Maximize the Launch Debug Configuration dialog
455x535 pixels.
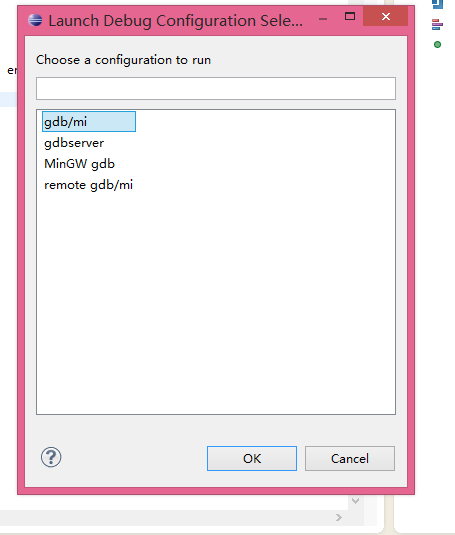point(350,16)
